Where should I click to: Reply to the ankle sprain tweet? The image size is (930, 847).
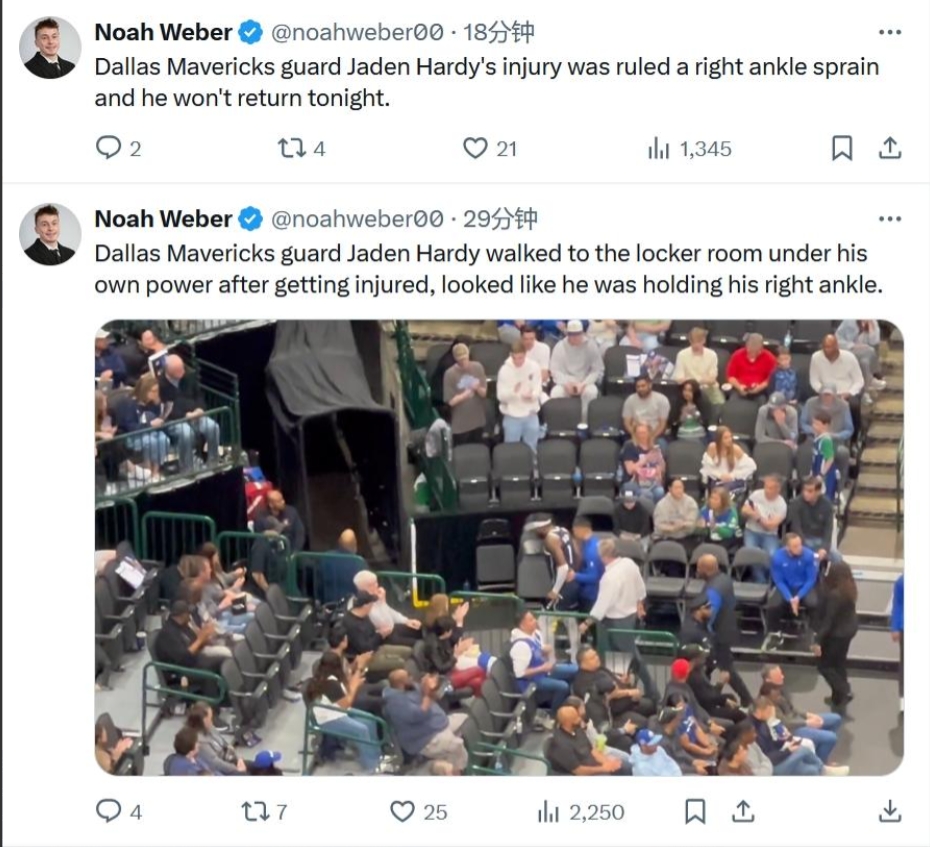[118, 148]
